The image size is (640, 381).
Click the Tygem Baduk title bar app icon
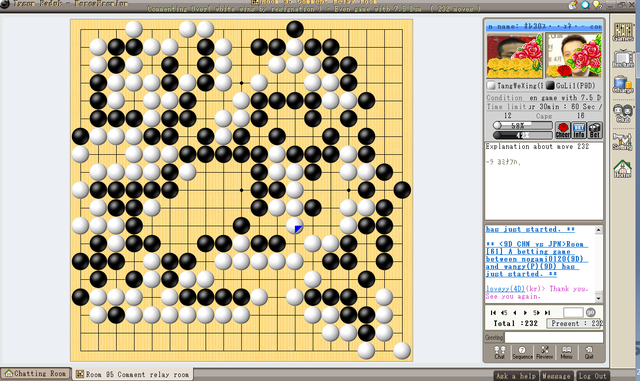pos(5,4)
